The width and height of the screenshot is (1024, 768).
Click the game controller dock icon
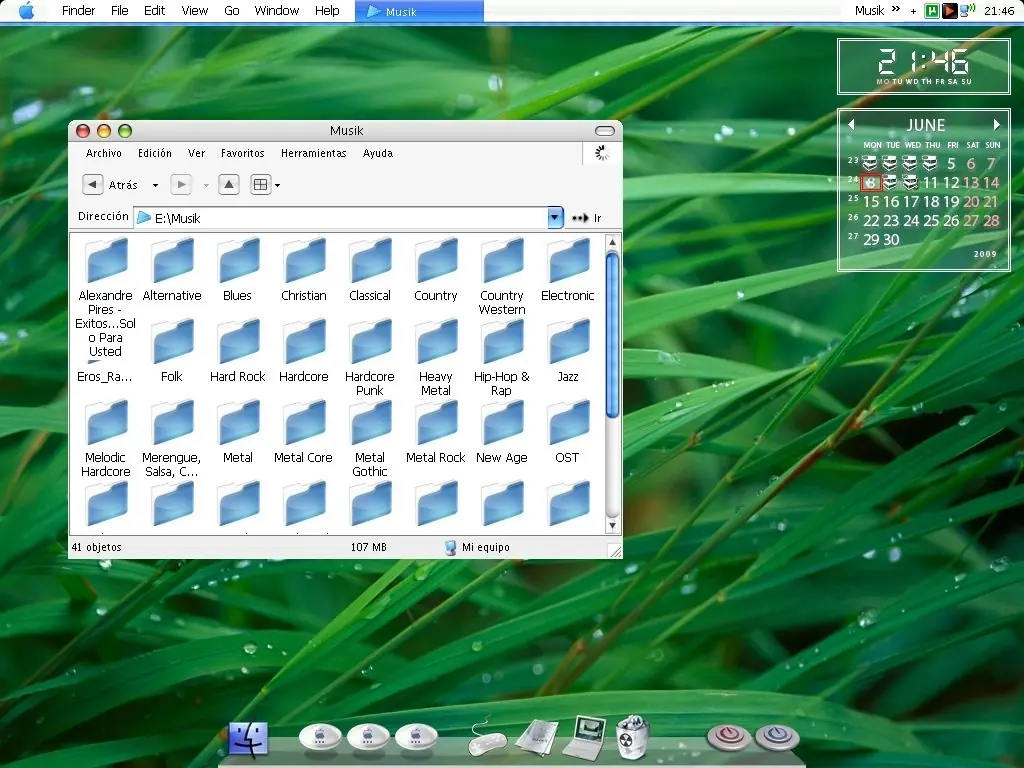point(487,739)
